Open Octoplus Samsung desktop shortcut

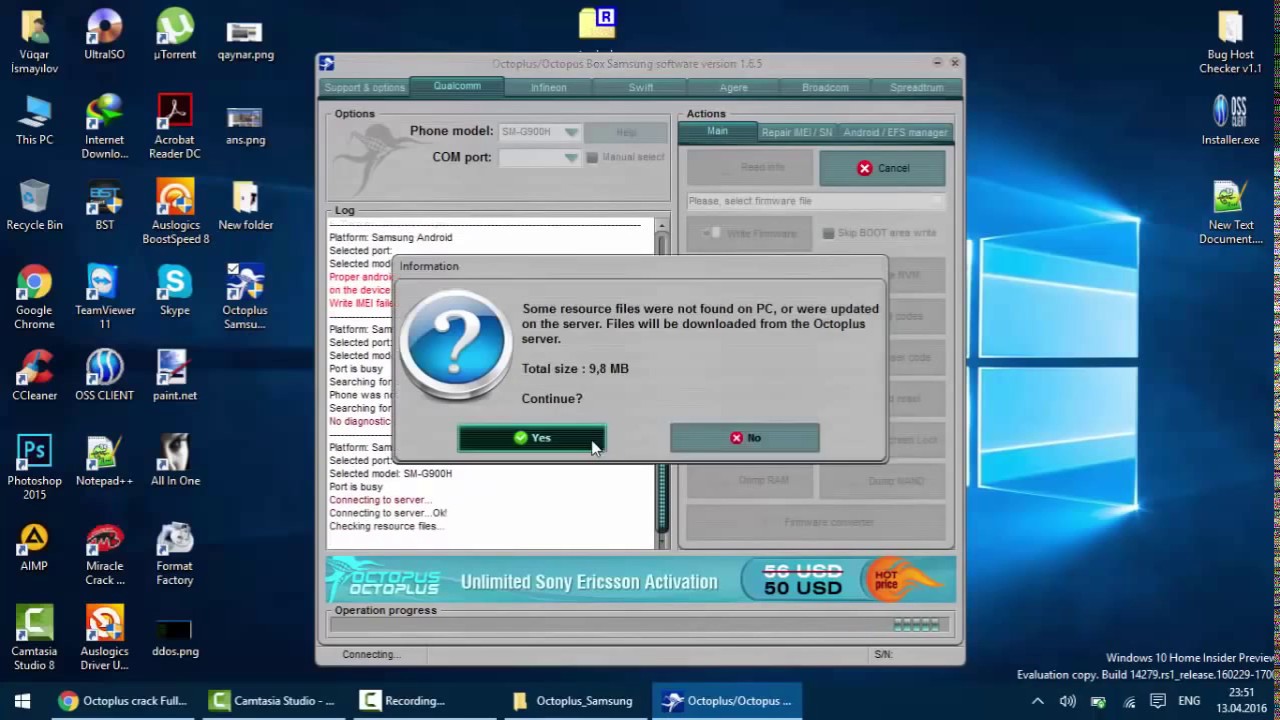tap(245, 297)
